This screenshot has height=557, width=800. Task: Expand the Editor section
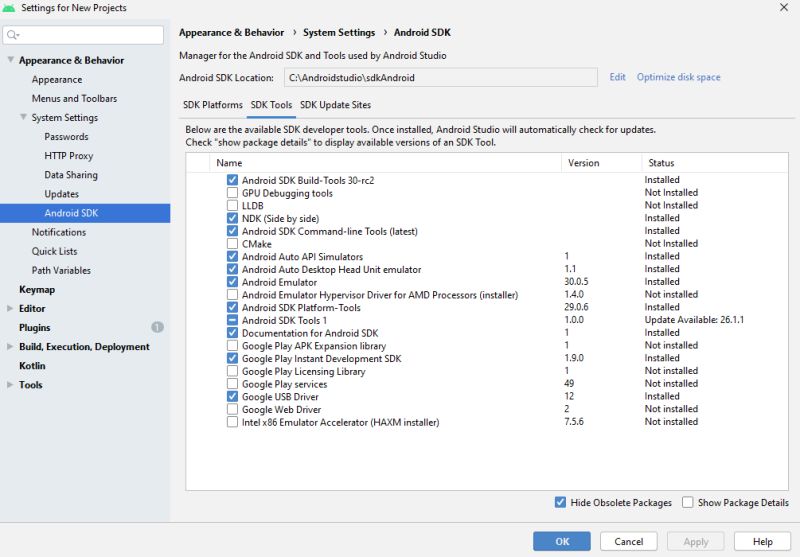tap(10, 308)
